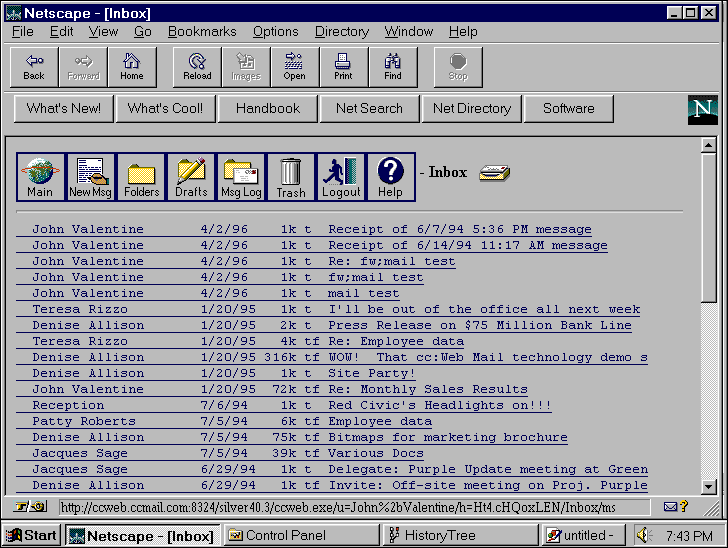Open the Directory menu
728x548 pixels.
[342, 32]
